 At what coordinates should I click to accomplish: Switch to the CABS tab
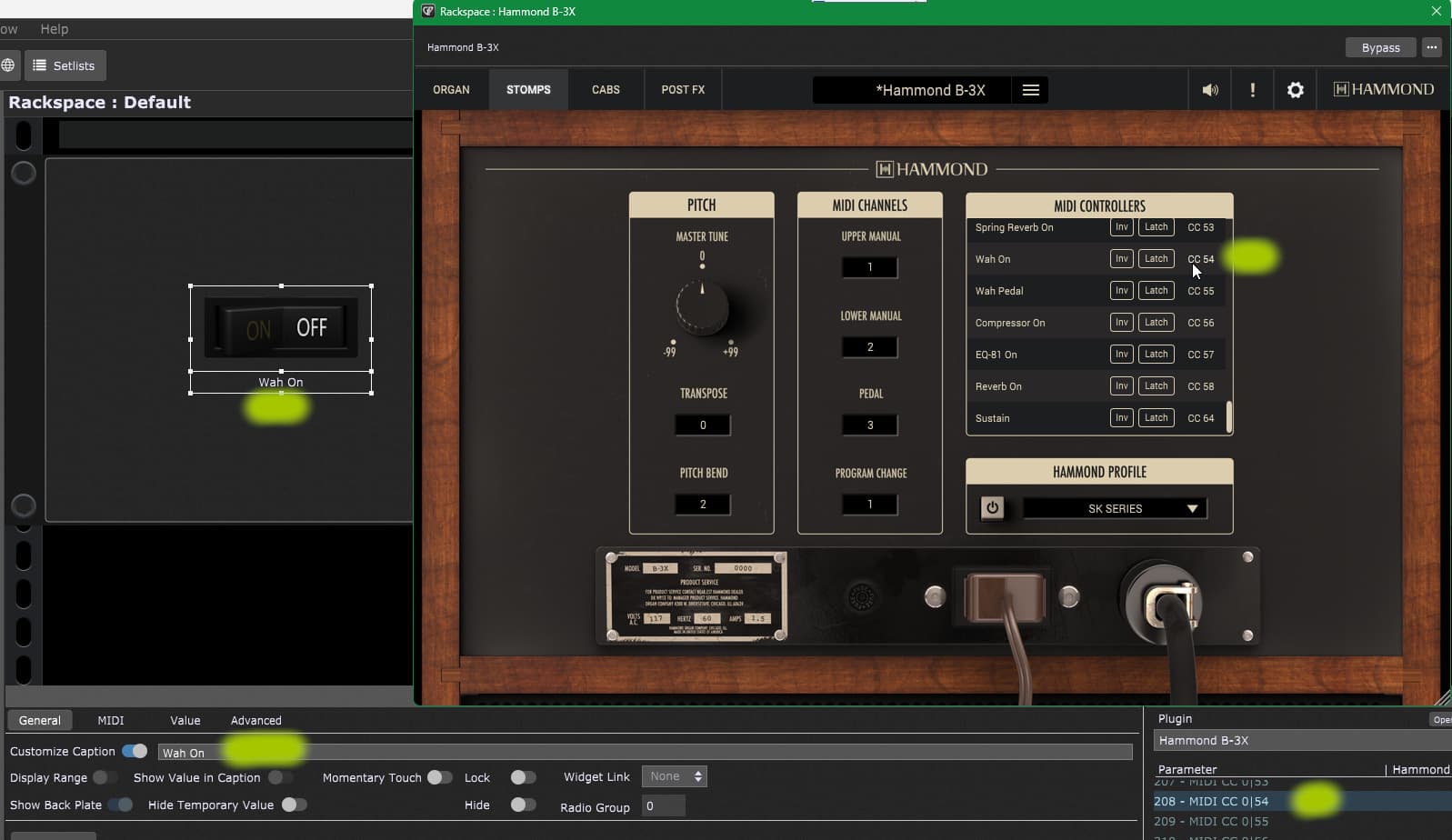[x=606, y=90]
